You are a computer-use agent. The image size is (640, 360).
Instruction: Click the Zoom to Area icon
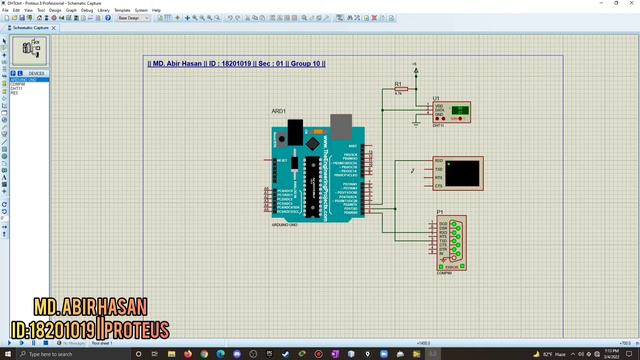[x=218, y=18]
